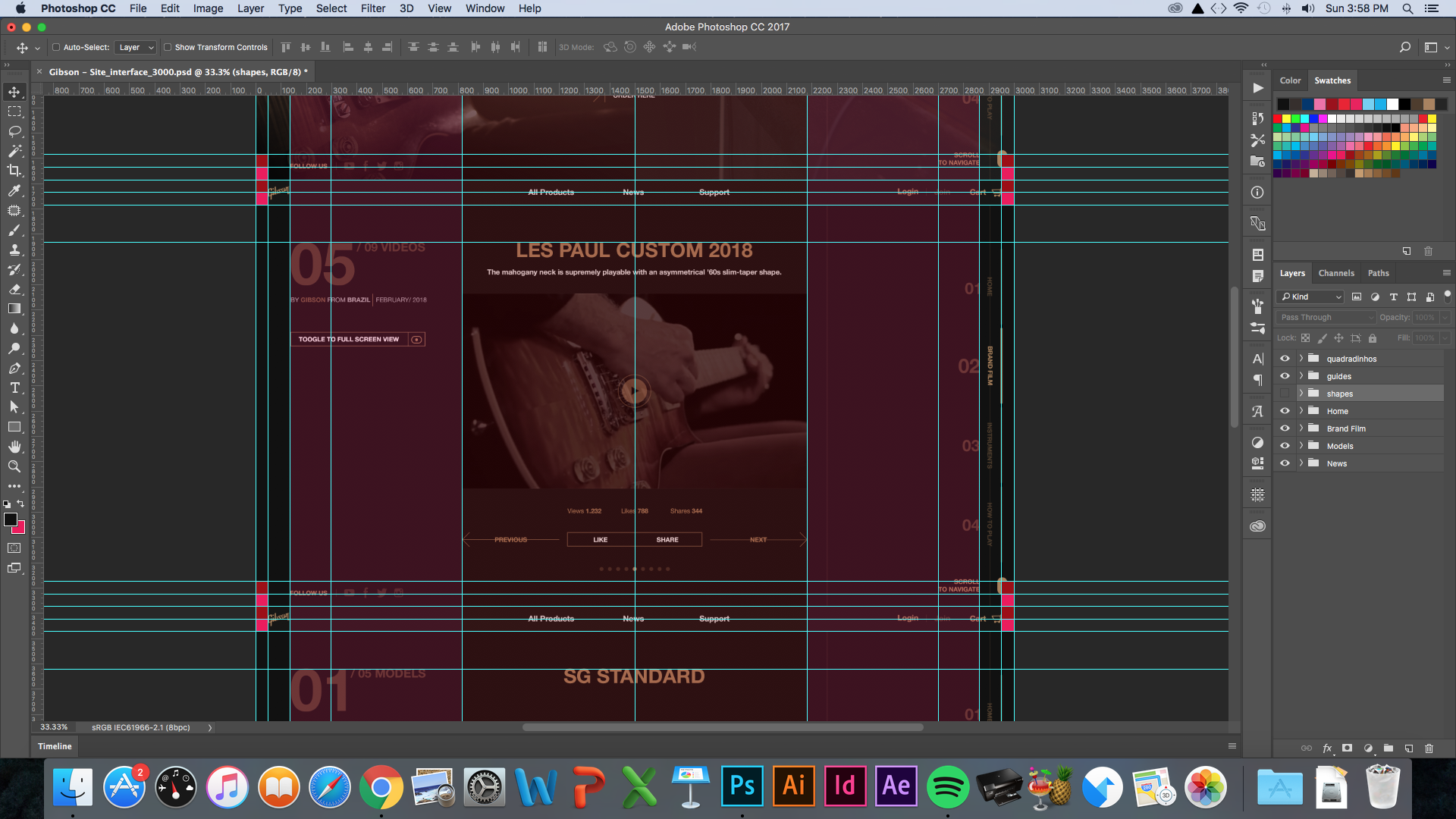Select the Gibson Site_interface_3000.psd document tab
The width and height of the screenshot is (1456, 819).
point(178,72)
